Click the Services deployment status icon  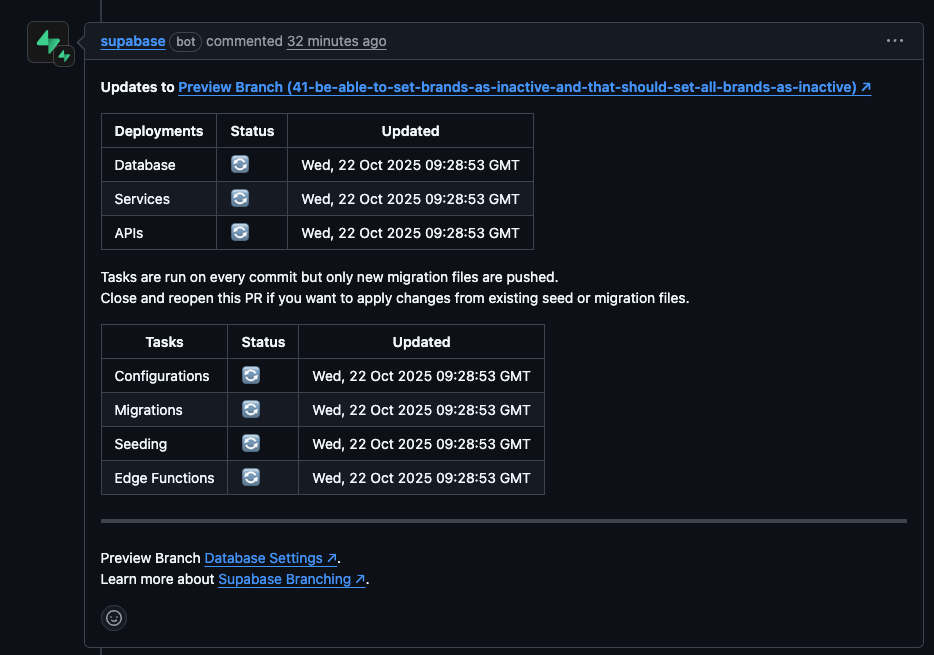tap(240, 198)
